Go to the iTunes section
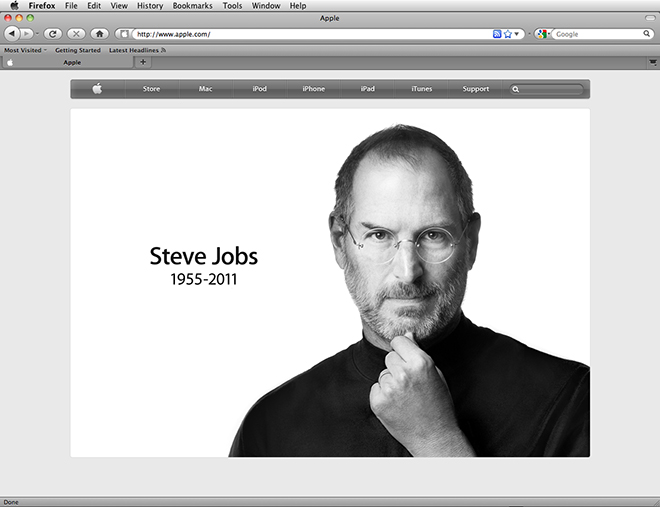Screen dimensions: 660x507 click(422, 89)
